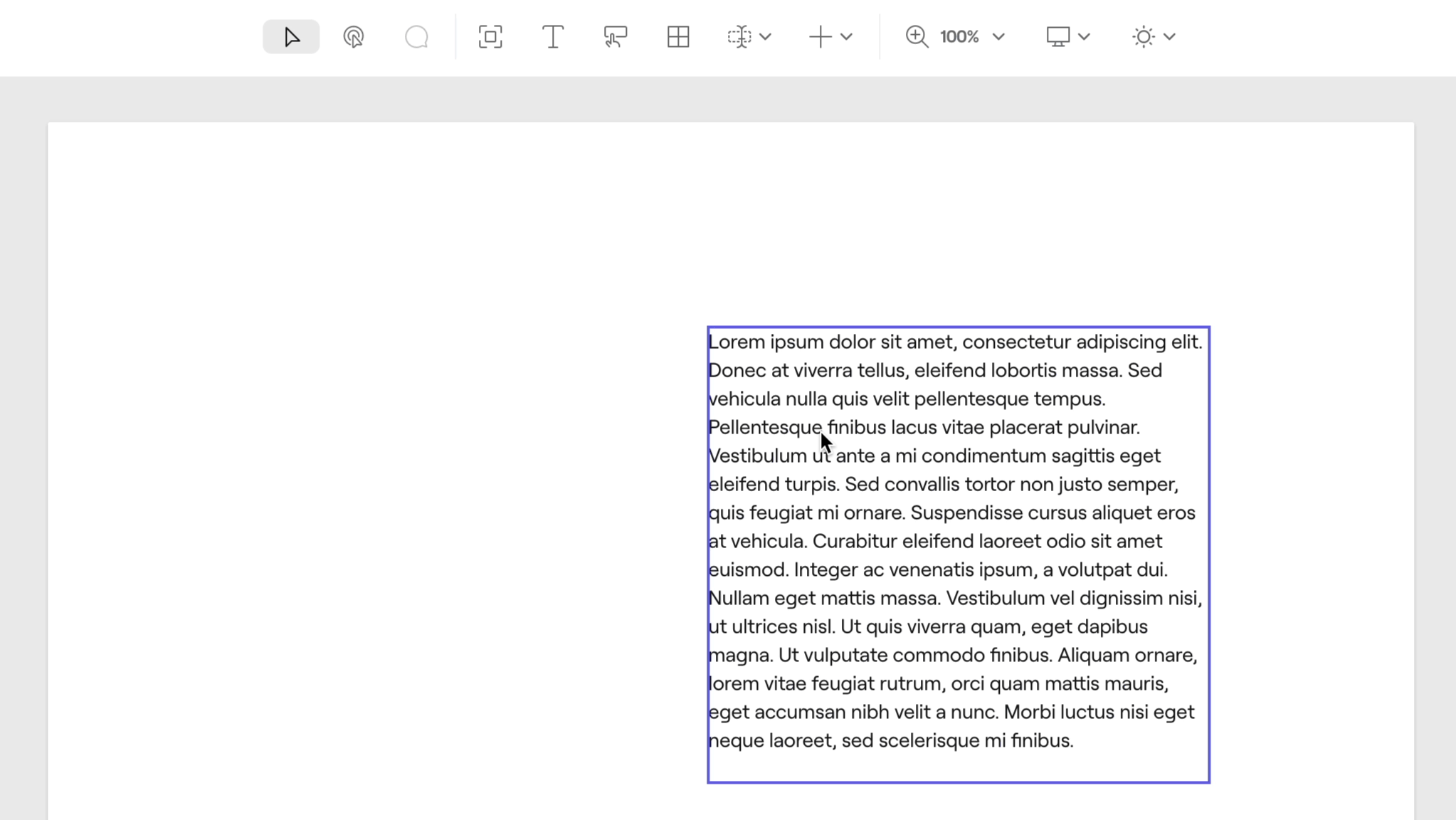This screenshot has width=1456, height=820.
Task: Select the arrow pointer tool
Action: (291, 37)
